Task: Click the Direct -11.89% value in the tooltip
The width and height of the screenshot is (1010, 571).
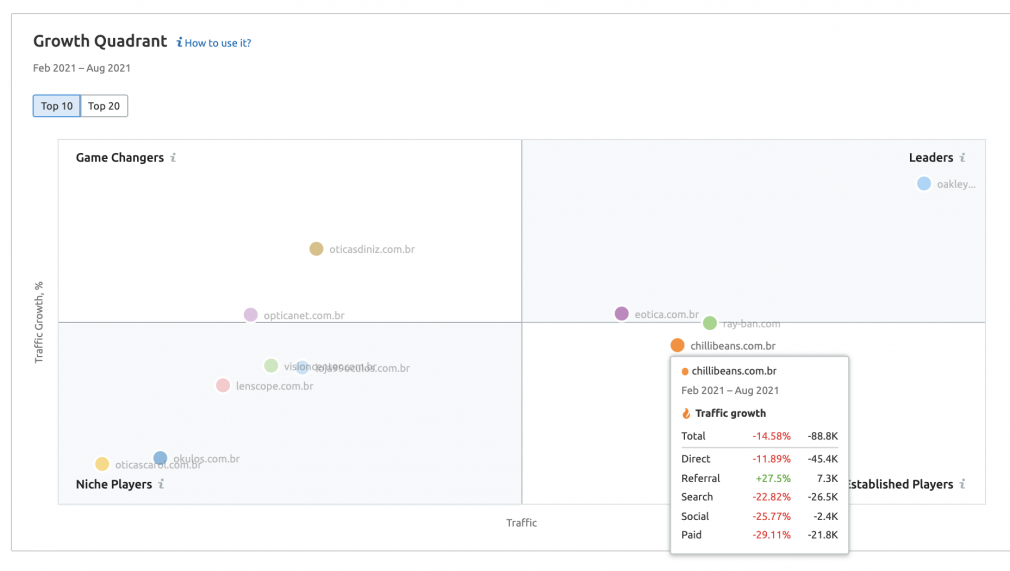Action: [x=771, y=459]
